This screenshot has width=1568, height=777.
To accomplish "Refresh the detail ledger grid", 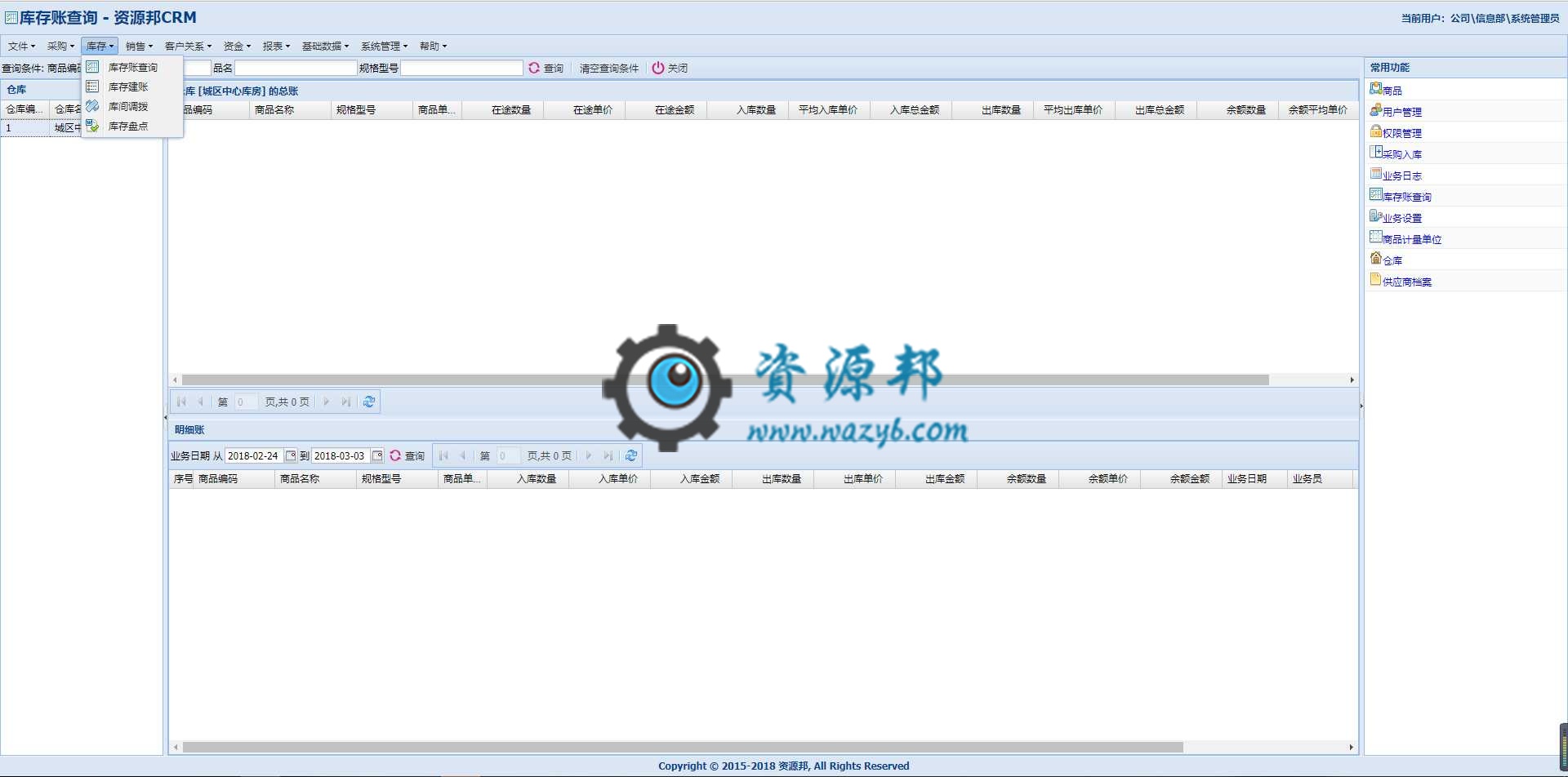I will tap(631, 455).
